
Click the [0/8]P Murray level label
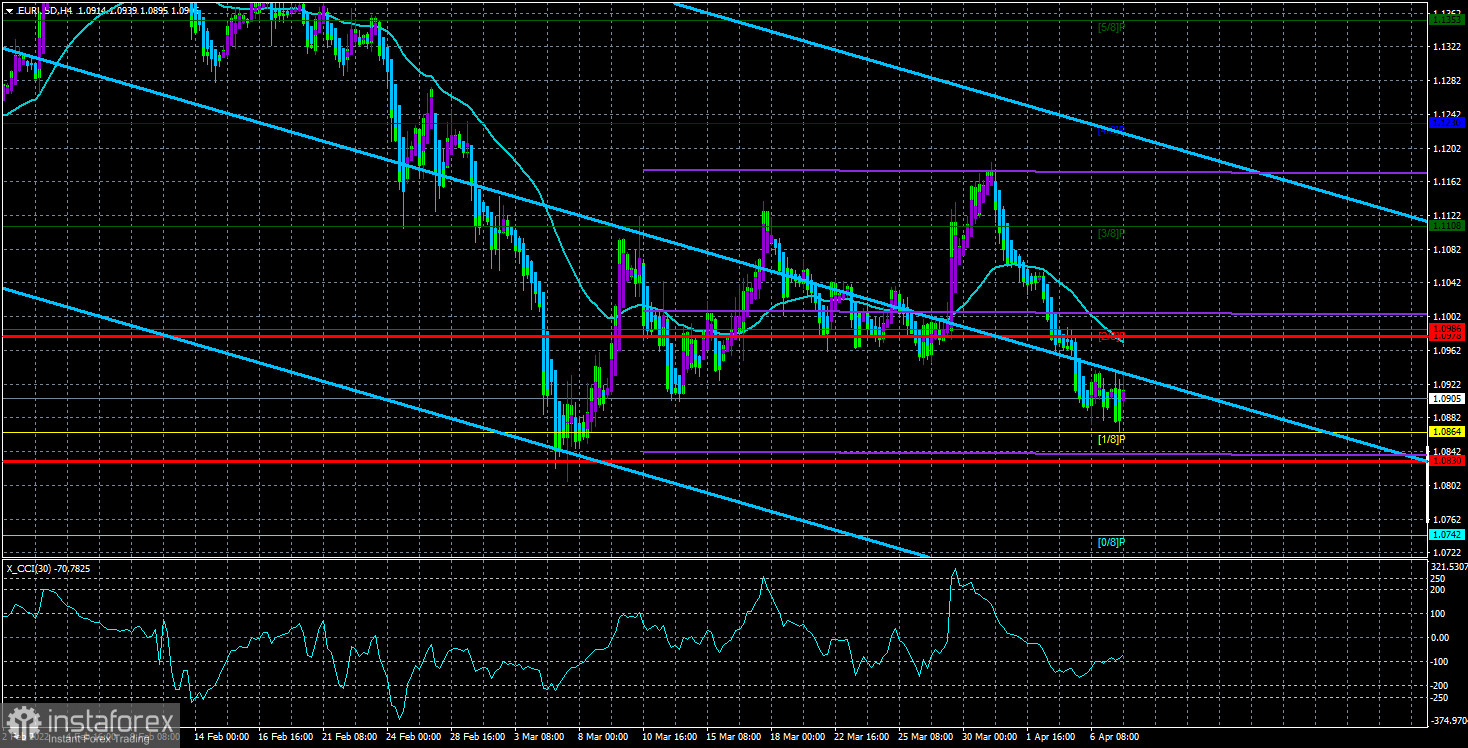[x=1112, y=543]
